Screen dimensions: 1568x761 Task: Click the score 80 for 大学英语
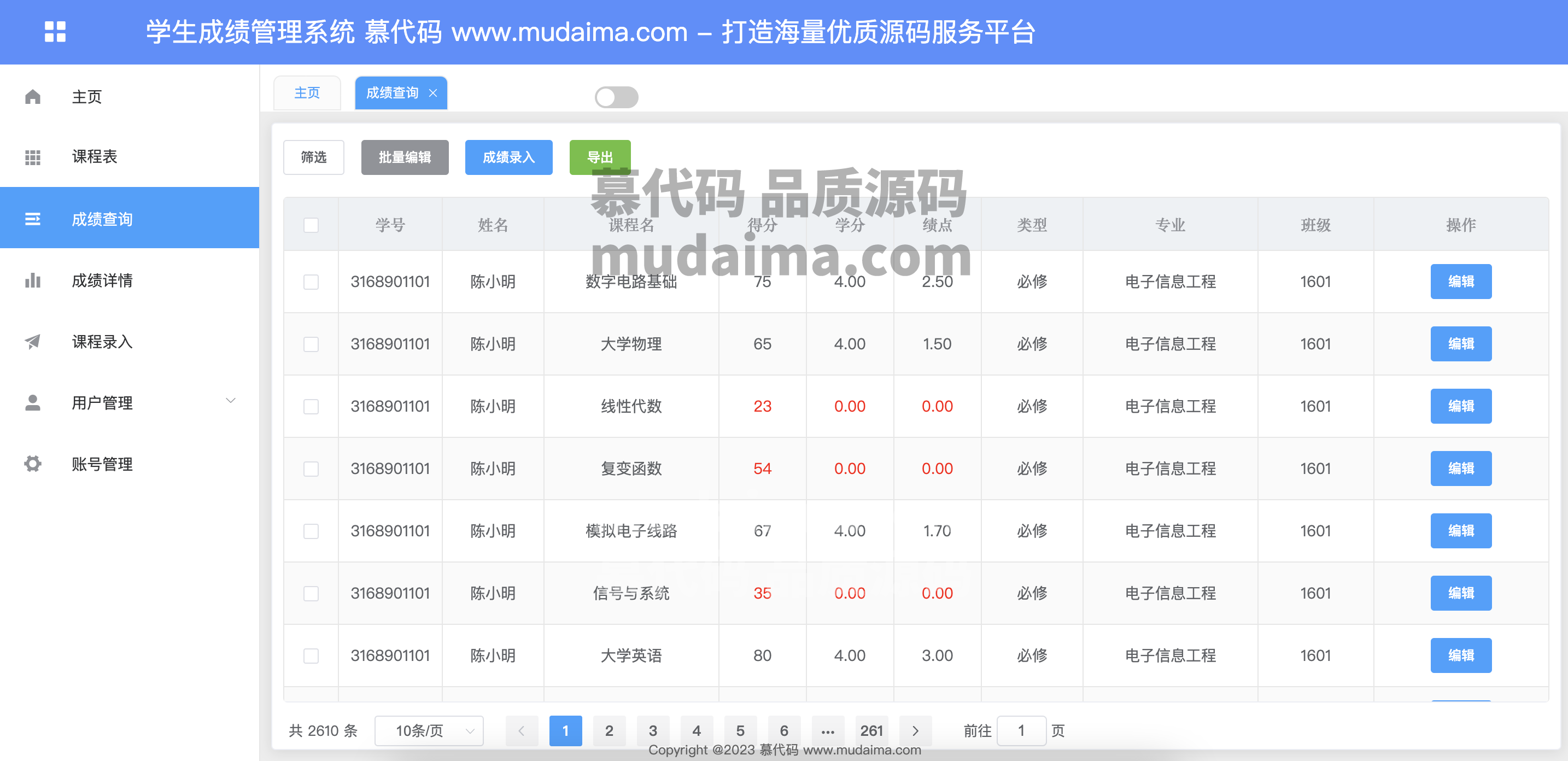[763, 655]
